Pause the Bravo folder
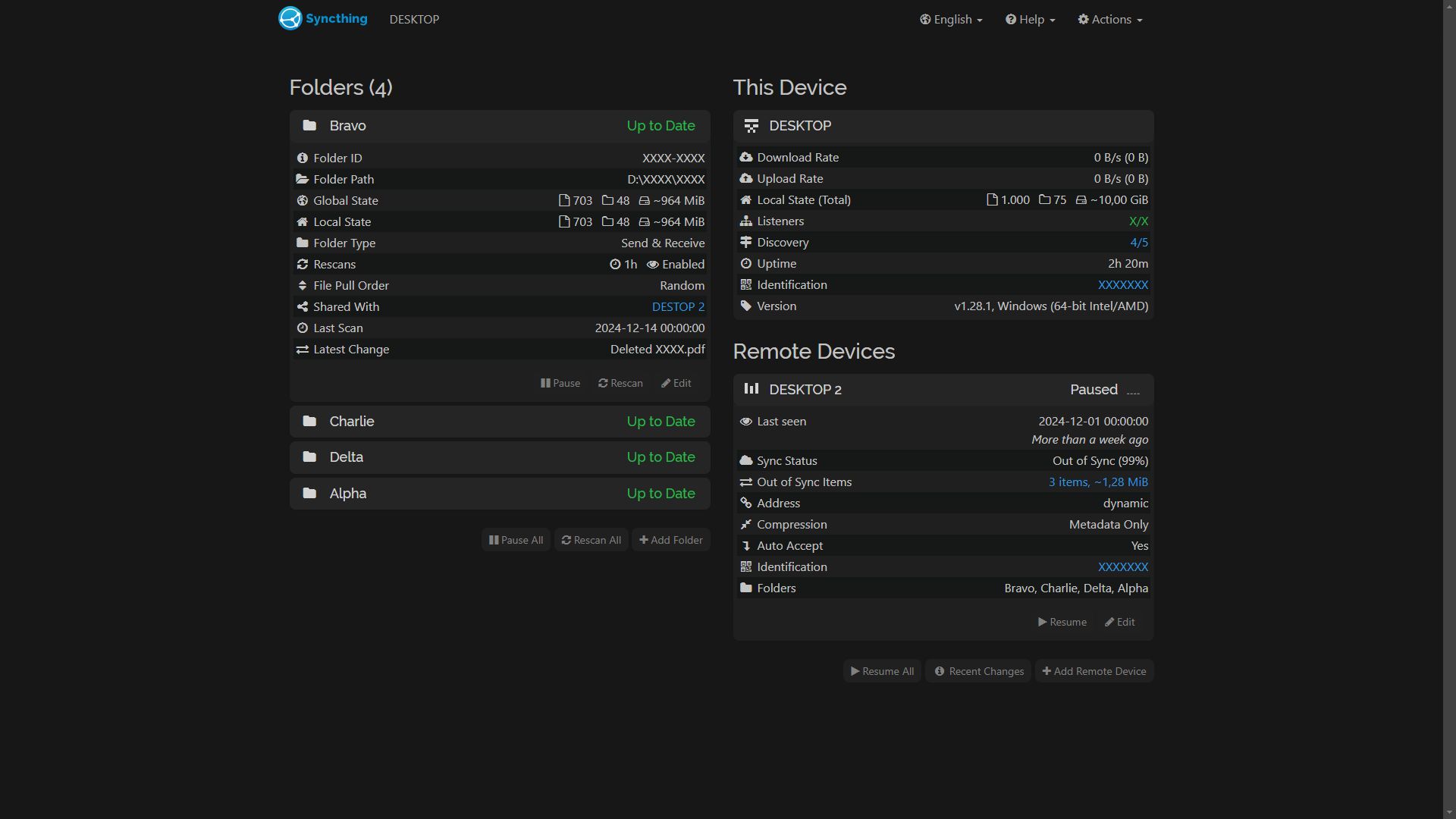1456x819 pixels. tap(560, 383)
